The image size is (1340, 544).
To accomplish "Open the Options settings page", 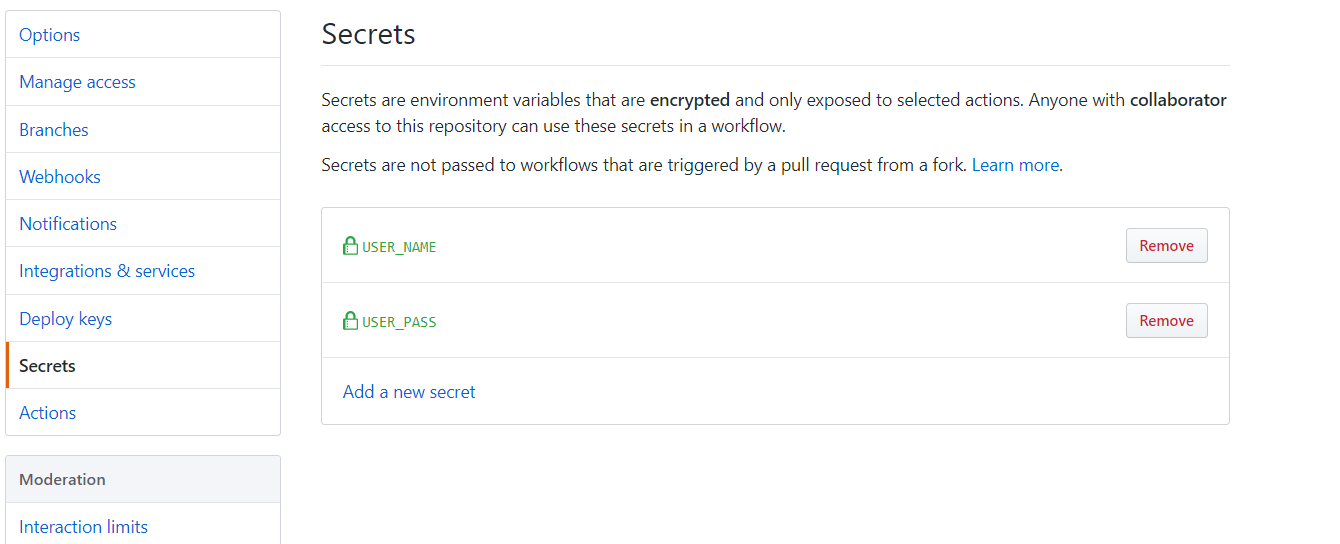I will [x=49, y=35].
